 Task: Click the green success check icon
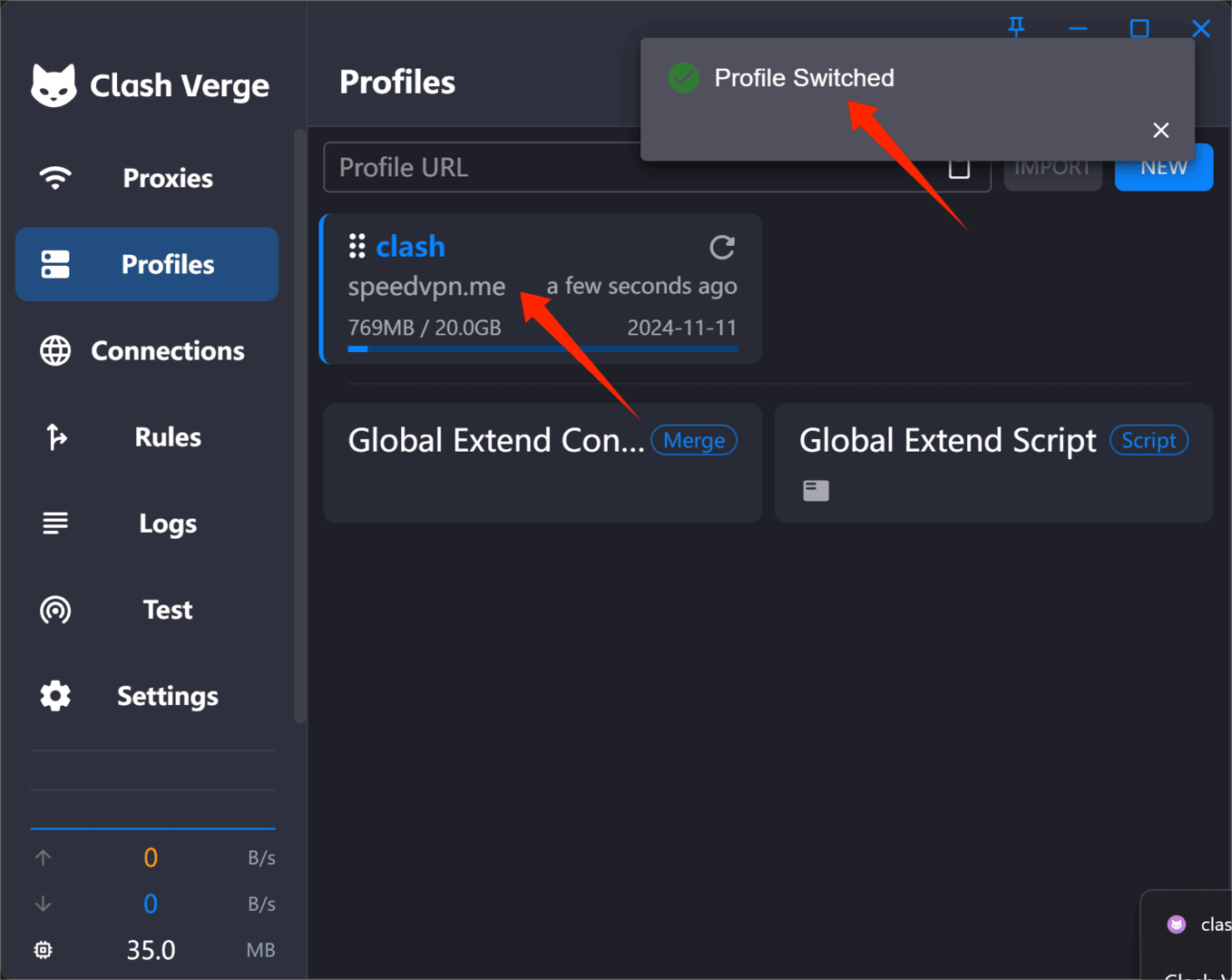(684, 78)
